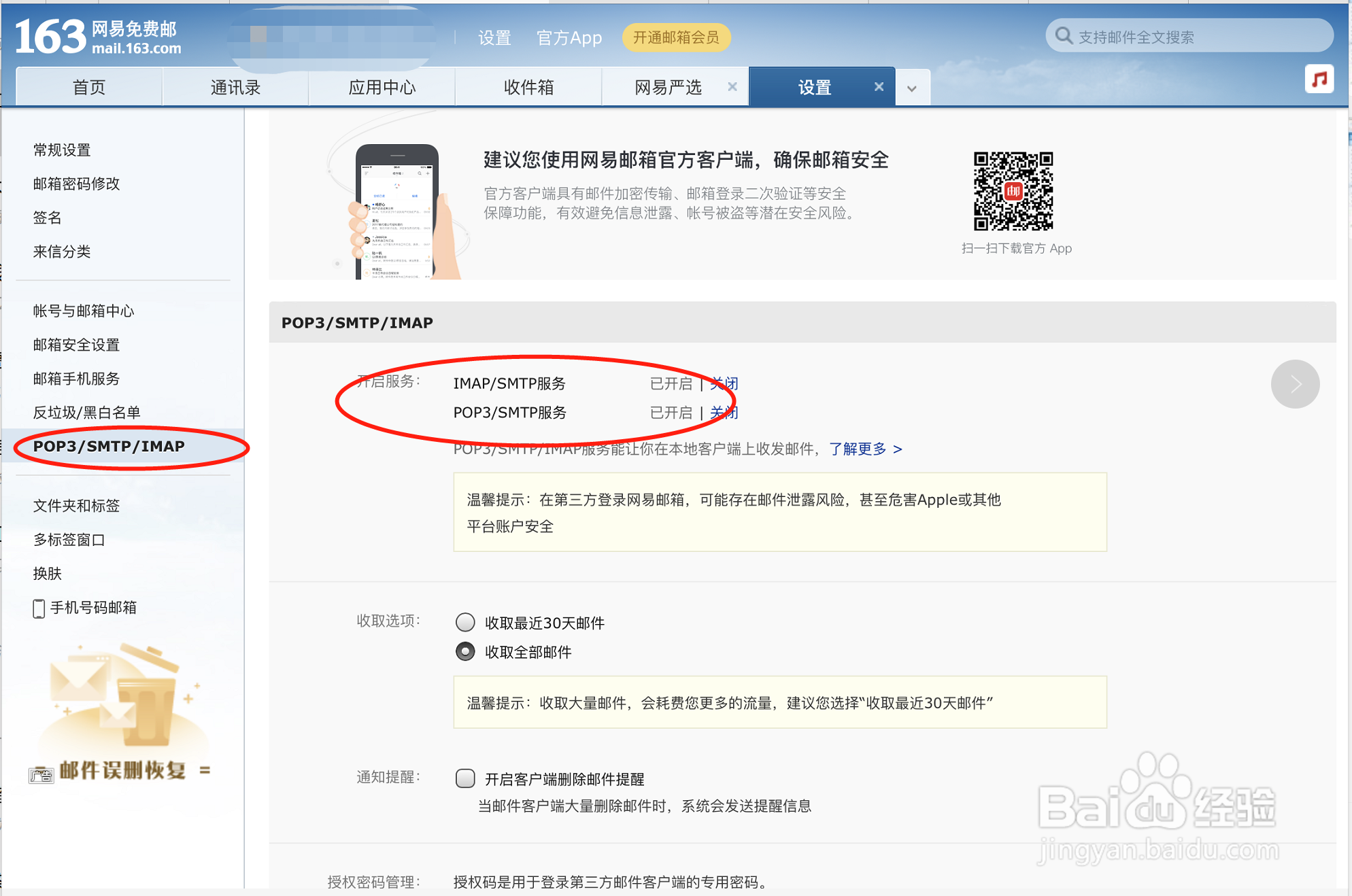The image size is (1352, 896).
Task: Open 官方App from the top bar
Action: pos(569,38)
